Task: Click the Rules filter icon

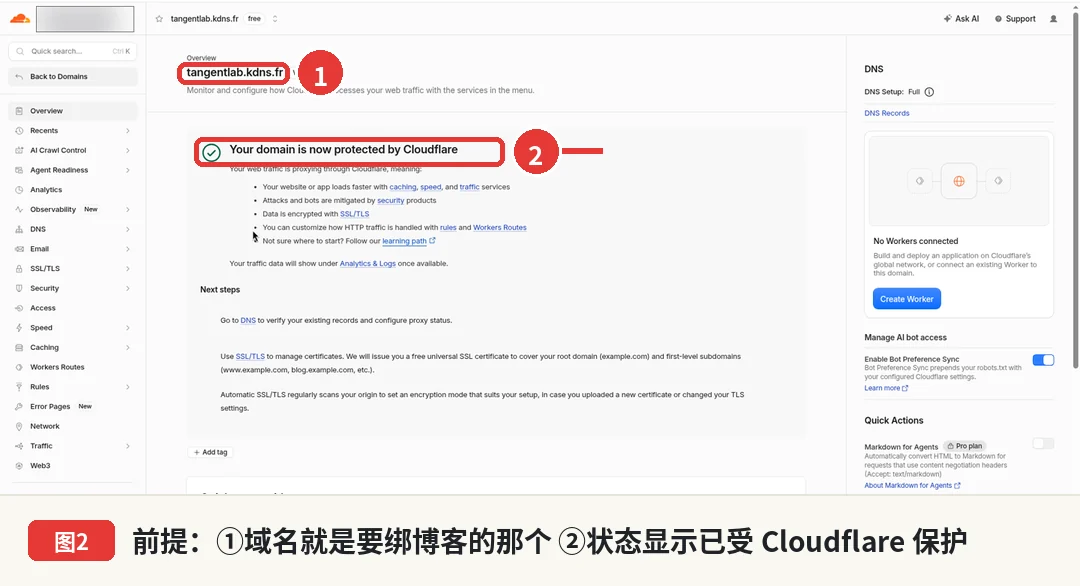Action: click(x=19, y=387)
